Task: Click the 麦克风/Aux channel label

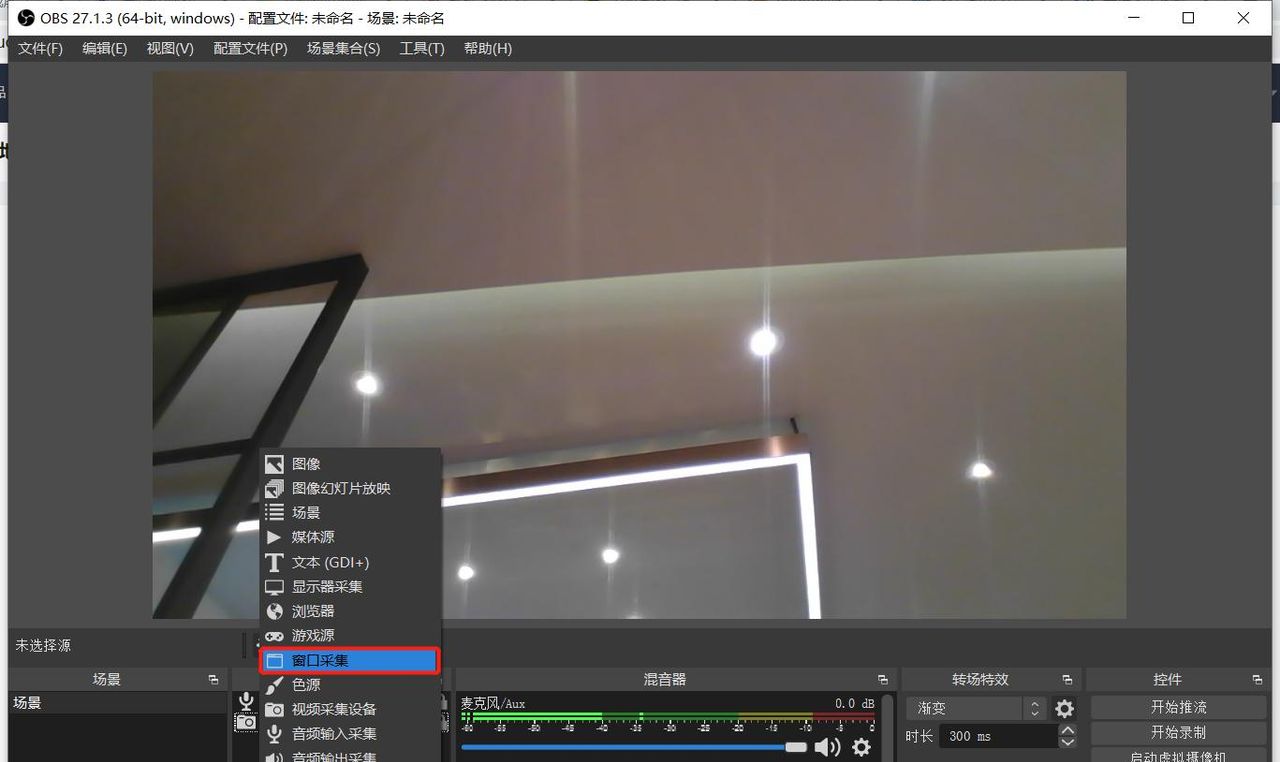Action: point(493,704)
